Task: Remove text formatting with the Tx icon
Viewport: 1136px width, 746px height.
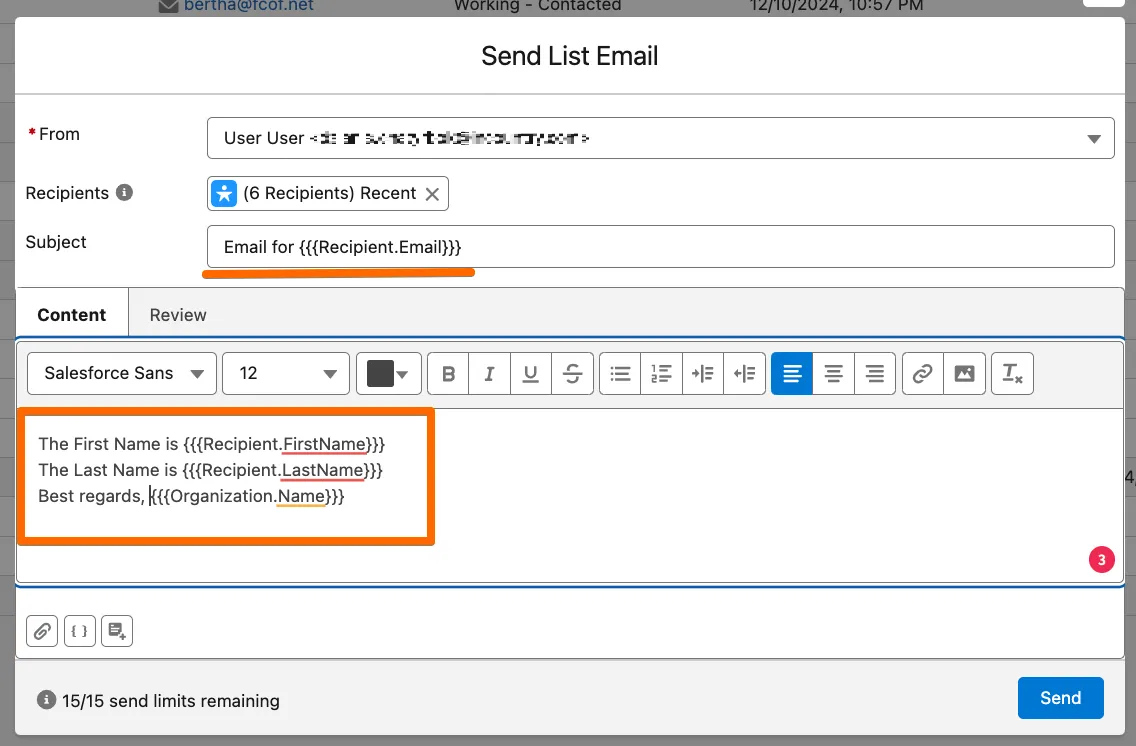Action: (1012, 374)
